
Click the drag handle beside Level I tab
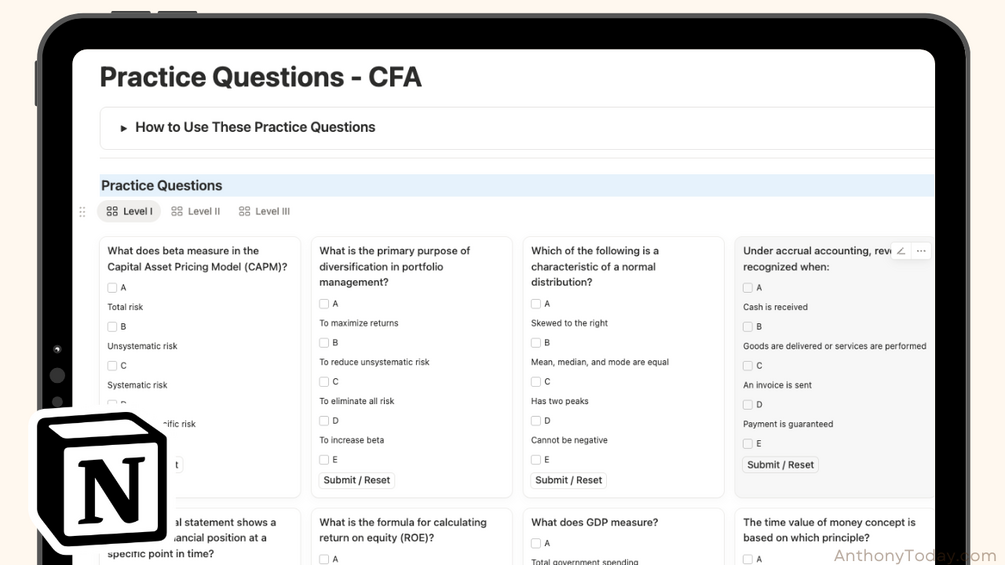tap(82, 211)
